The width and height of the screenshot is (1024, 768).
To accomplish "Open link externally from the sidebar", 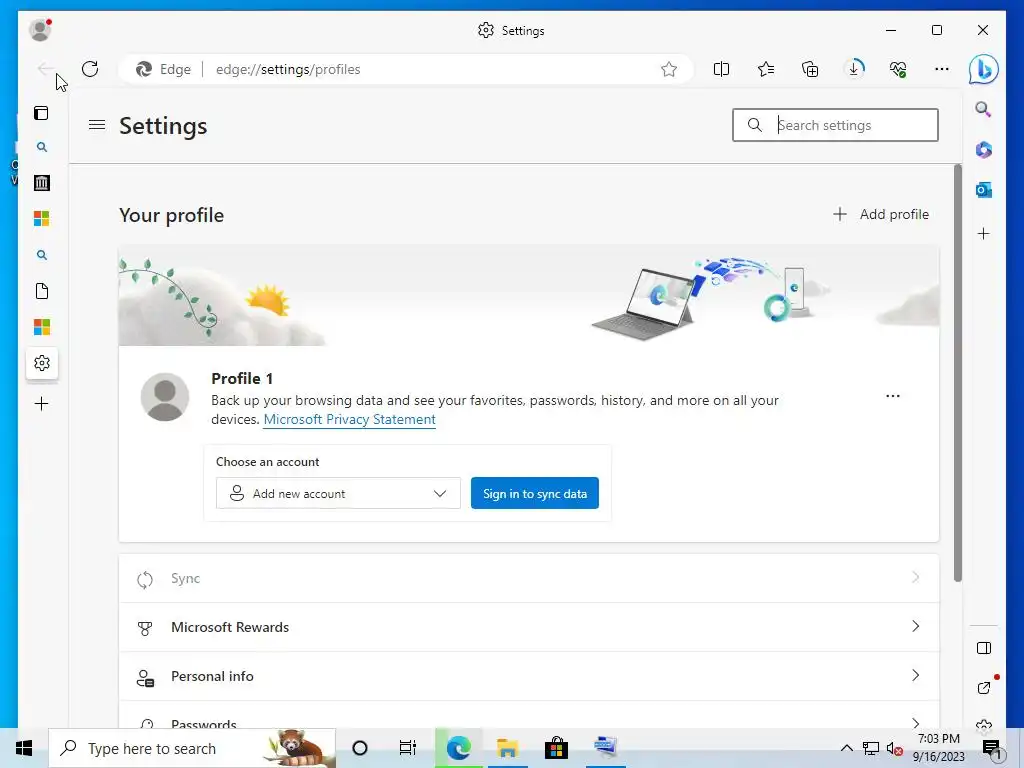I will coord(984,688).
